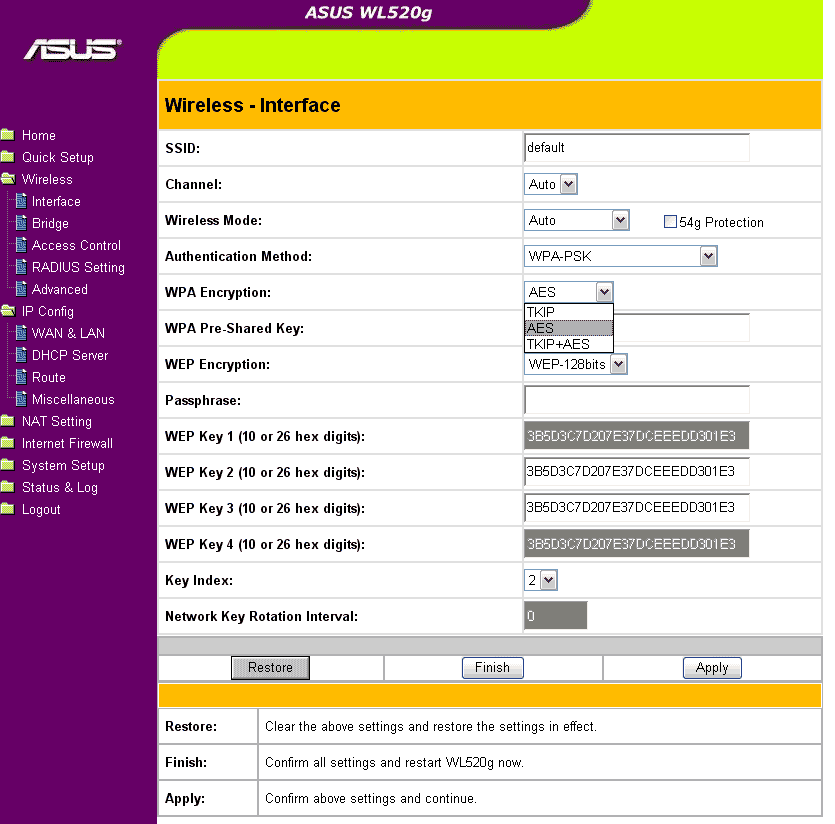Click the Apply button
This screenshot has height=824, width=835.
coord(712,667)
